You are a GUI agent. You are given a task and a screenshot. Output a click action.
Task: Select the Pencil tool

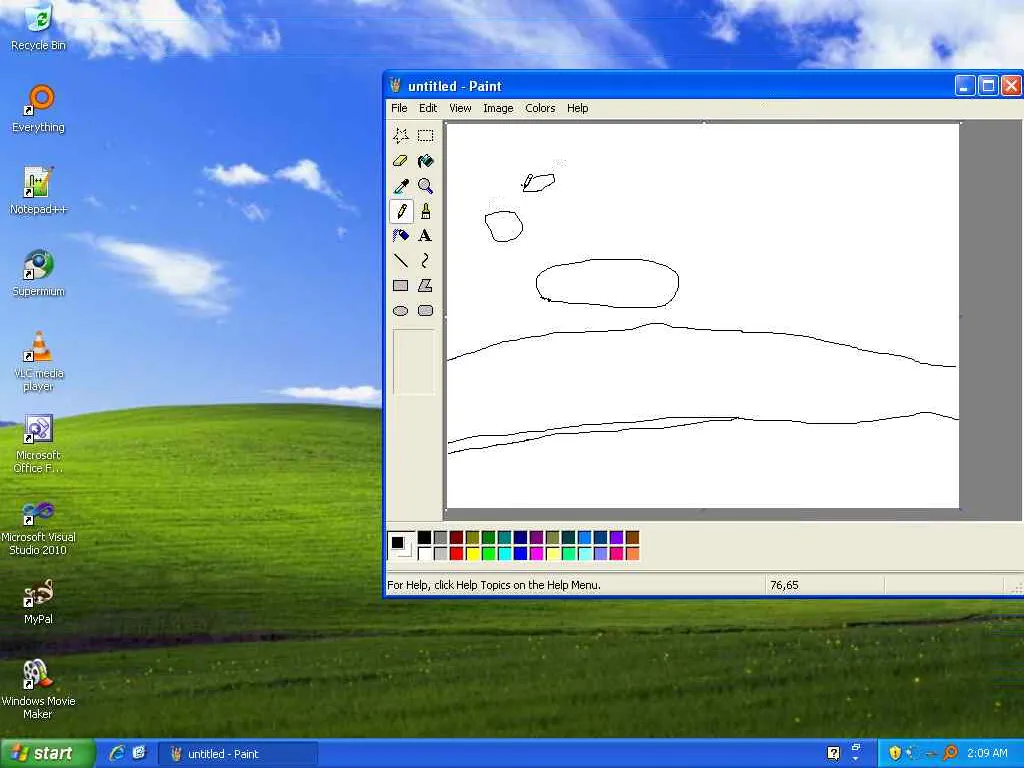coord(401,211)
